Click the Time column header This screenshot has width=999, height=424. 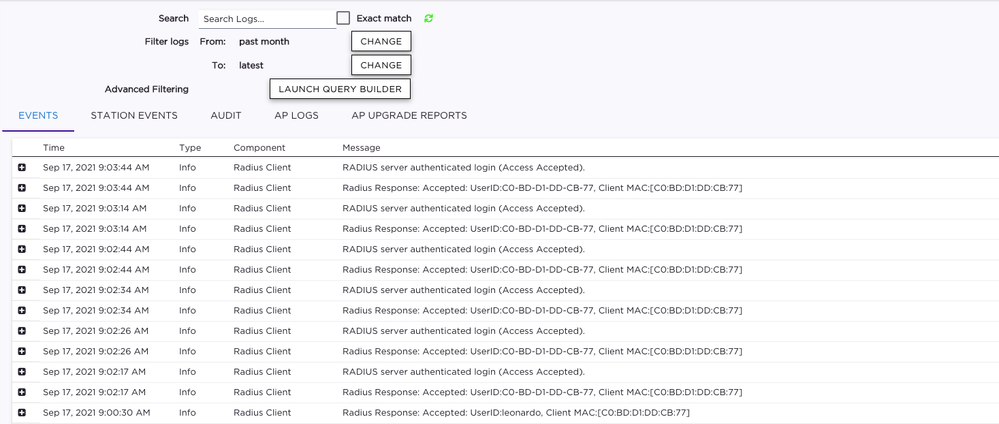coord(54,148)
